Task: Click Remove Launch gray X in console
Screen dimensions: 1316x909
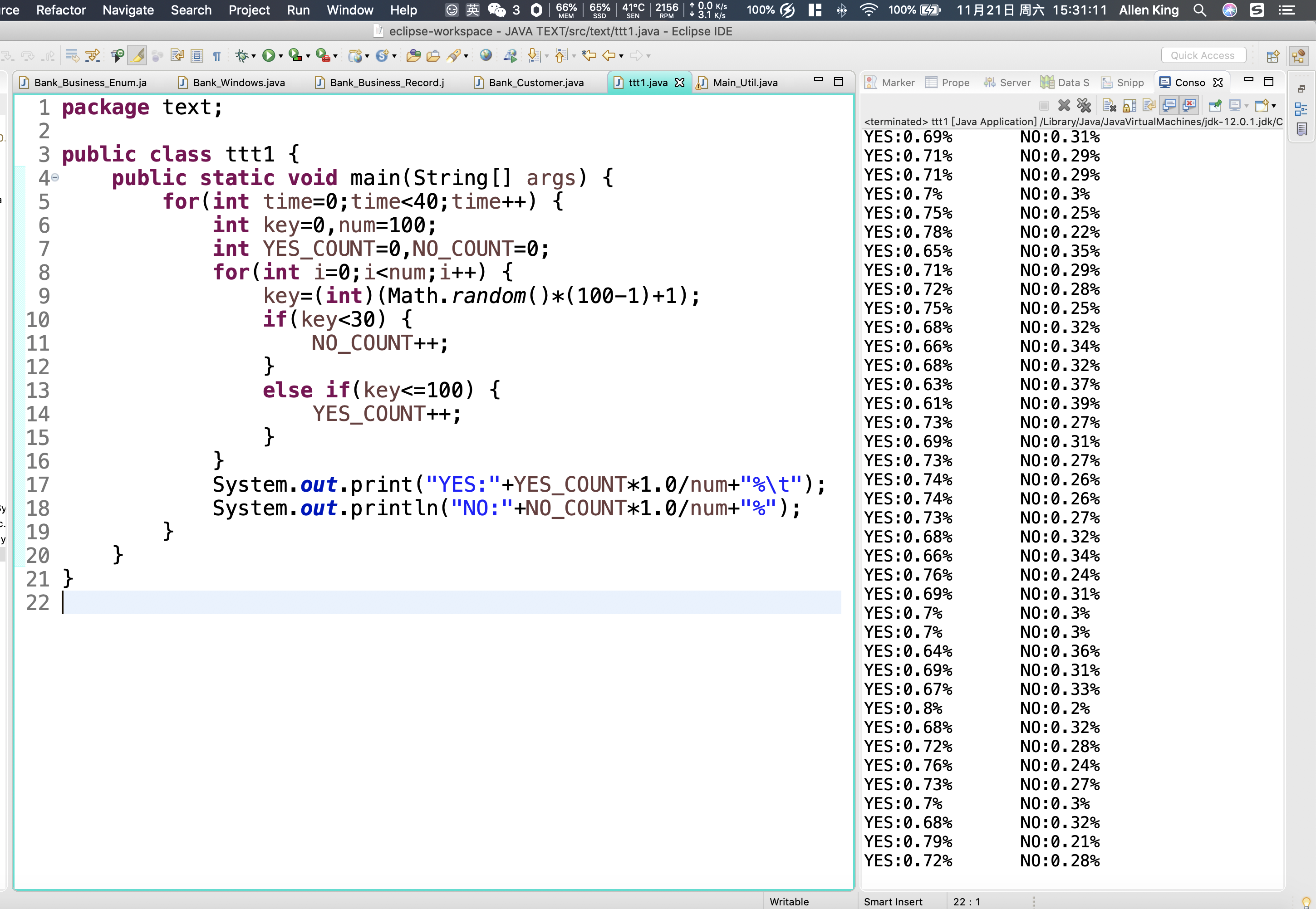Action: (1064, 105)
